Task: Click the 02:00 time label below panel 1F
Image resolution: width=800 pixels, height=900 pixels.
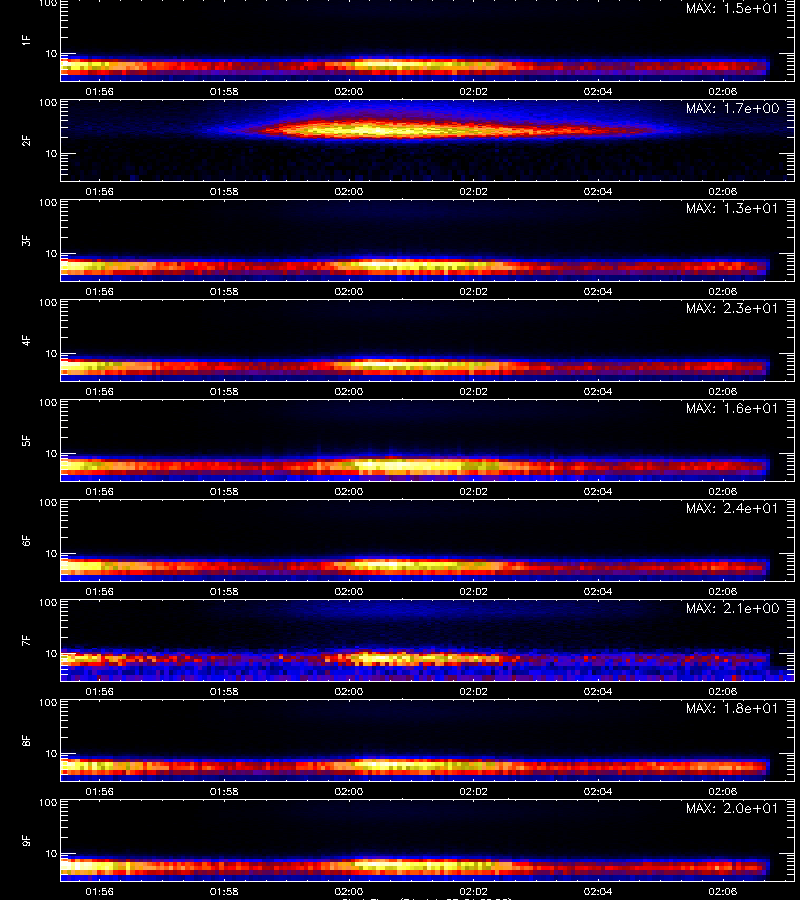Action: point(349,92)
